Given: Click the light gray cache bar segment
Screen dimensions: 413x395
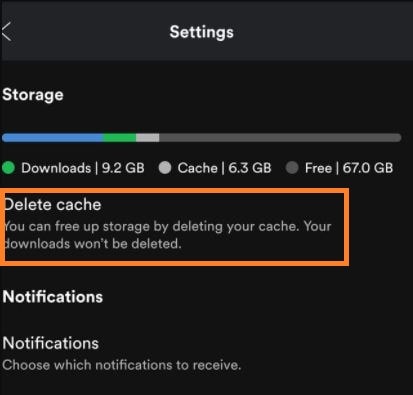Looking at the screenshot, I should point(147,137).
